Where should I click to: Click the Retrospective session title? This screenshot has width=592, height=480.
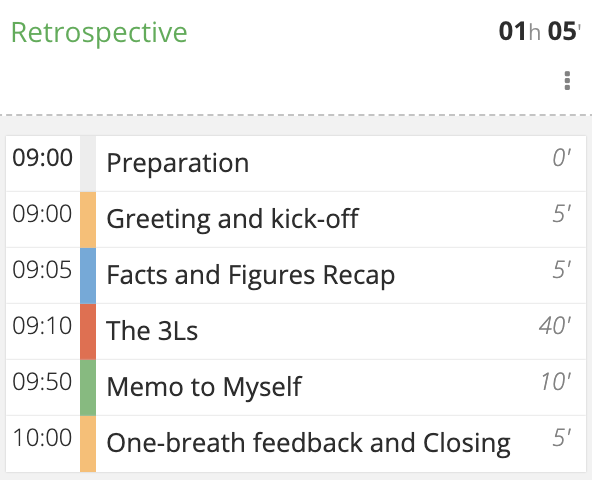click(99, 33)
